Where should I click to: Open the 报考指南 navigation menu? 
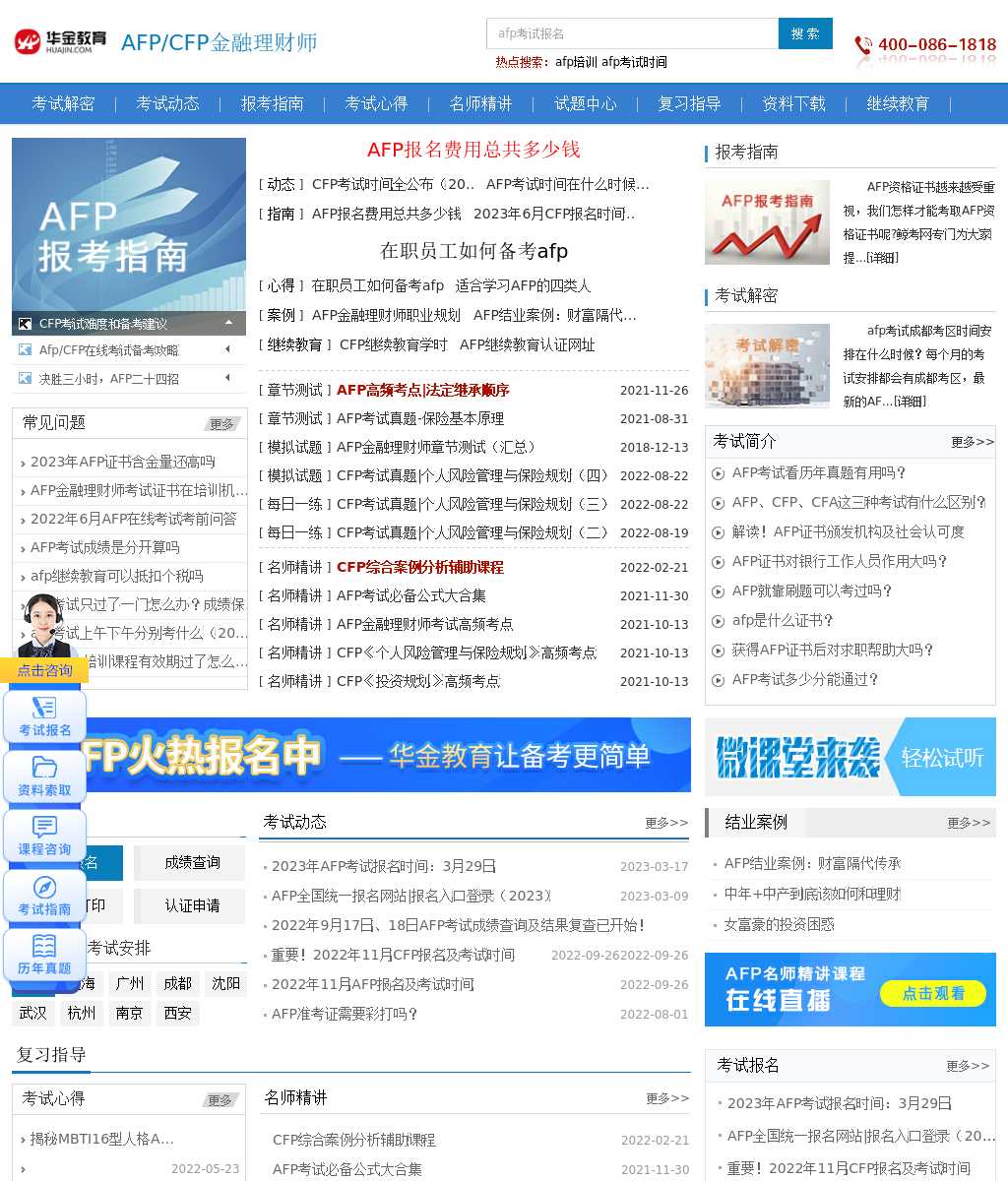(x=272, y=103)
